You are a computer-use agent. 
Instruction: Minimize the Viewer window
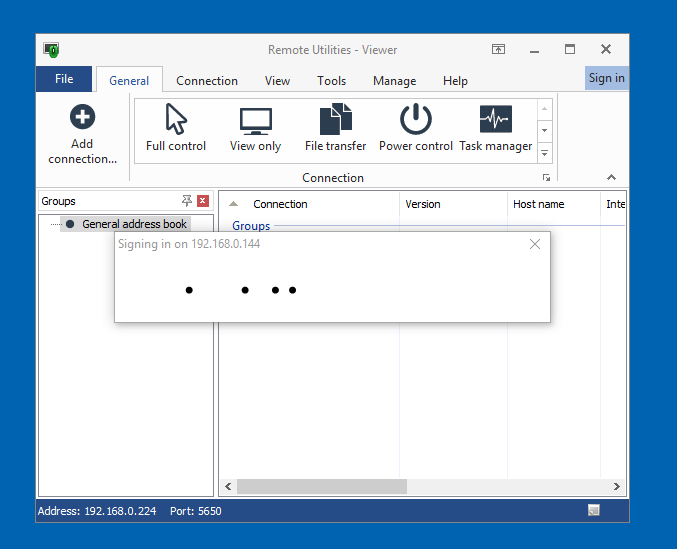click(534, 50)
